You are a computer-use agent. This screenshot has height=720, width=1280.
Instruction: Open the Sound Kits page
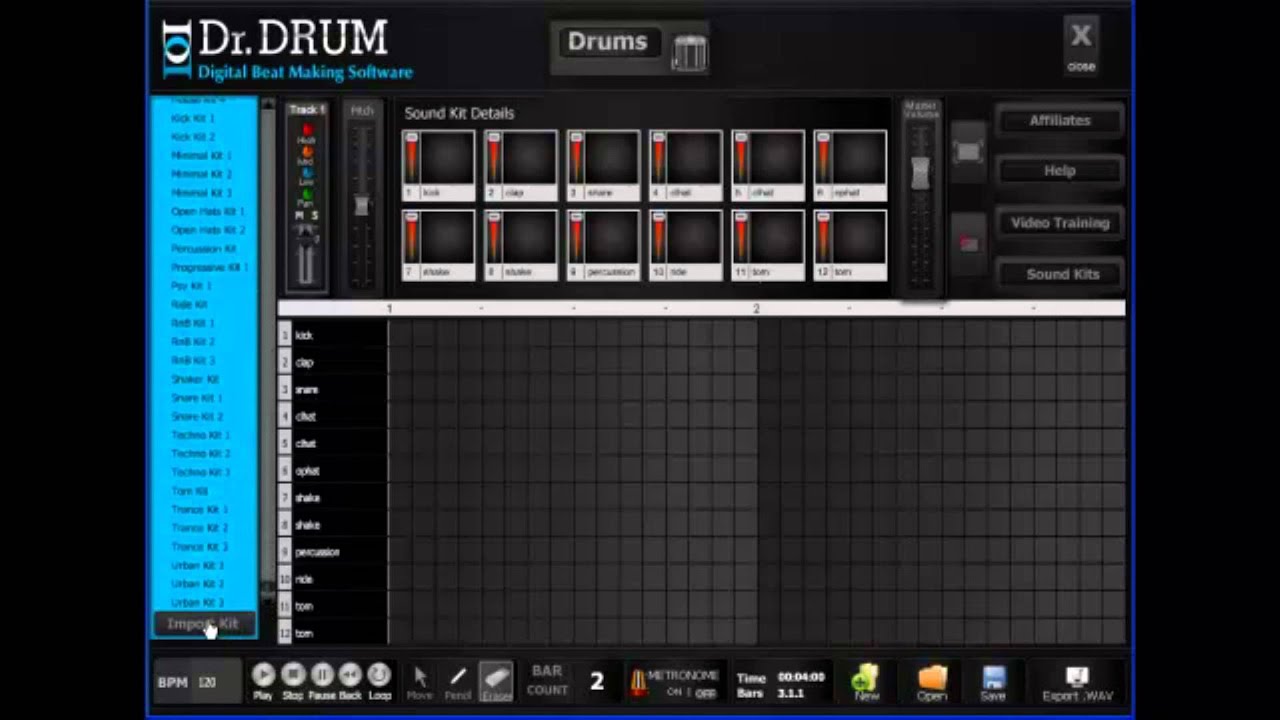(1060, 274)
